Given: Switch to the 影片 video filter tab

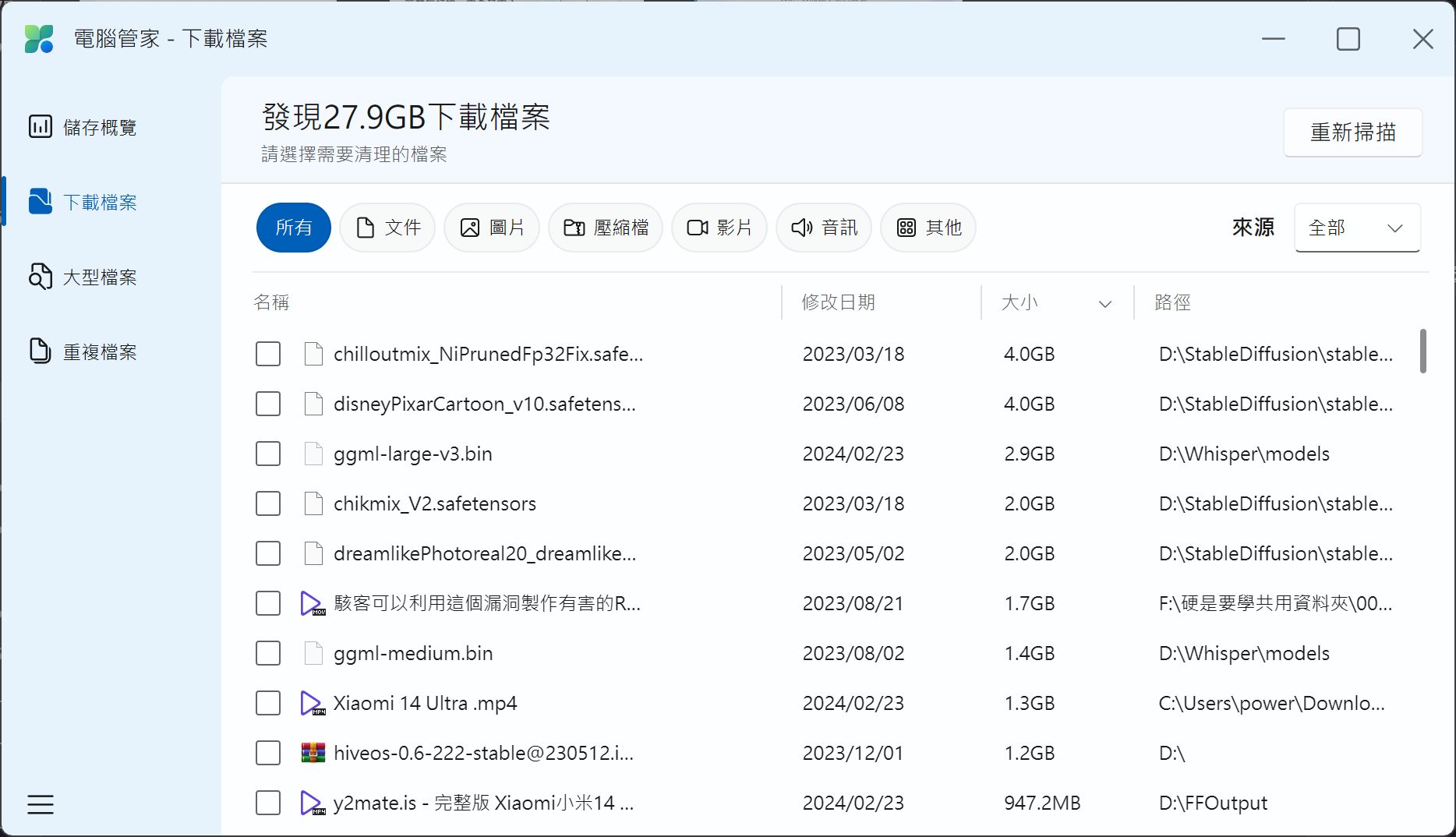Looking at the screenshot, I should 719,228.
